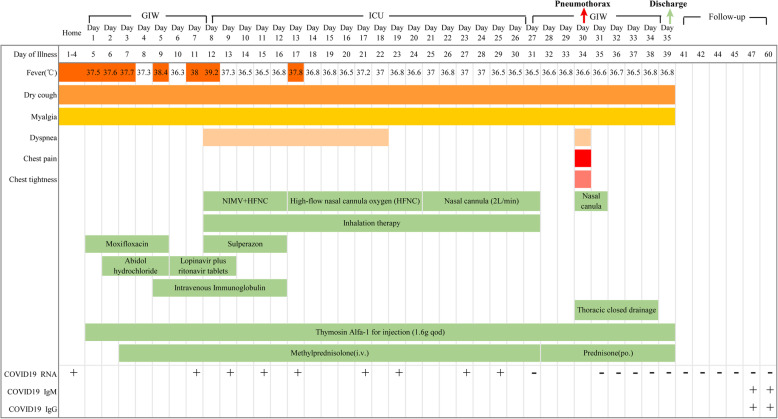This screenshot has height=419, width=778.
Task: Select the Sulperazon treatment bar
Action: coord(245,244)
